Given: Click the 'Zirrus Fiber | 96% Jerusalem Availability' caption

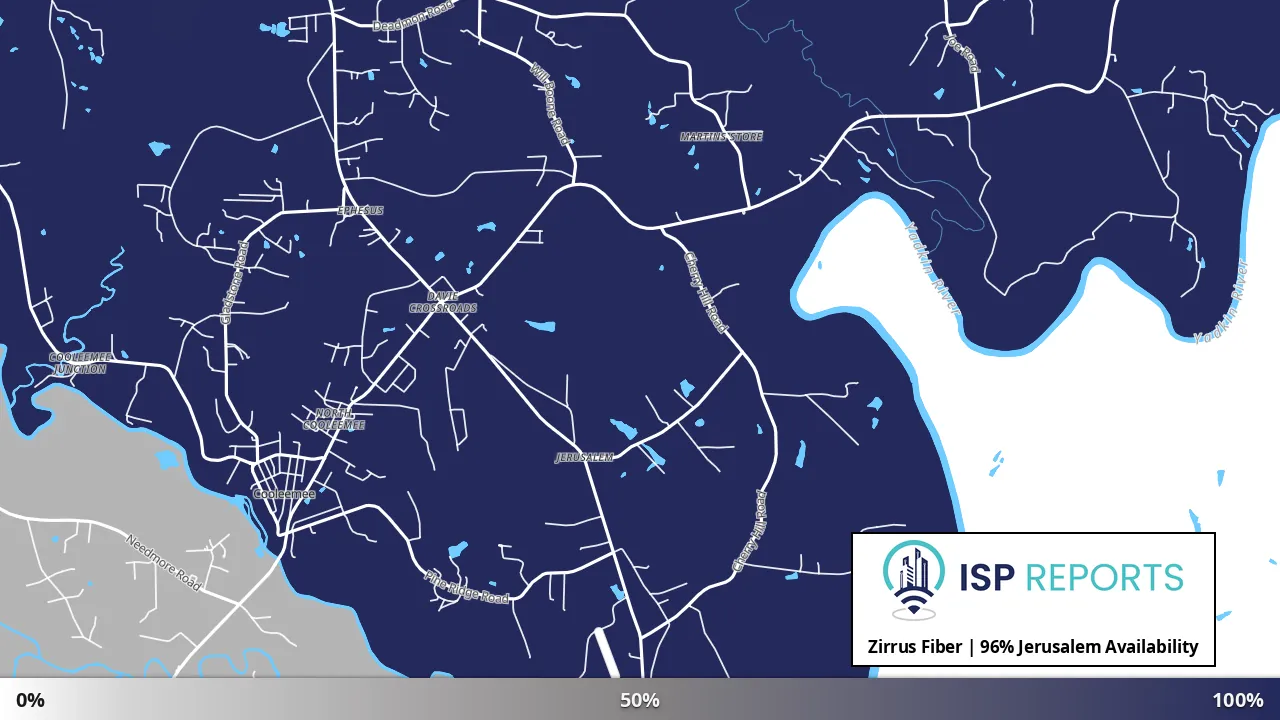Looking at the screenshot, I should (1033, 647).
